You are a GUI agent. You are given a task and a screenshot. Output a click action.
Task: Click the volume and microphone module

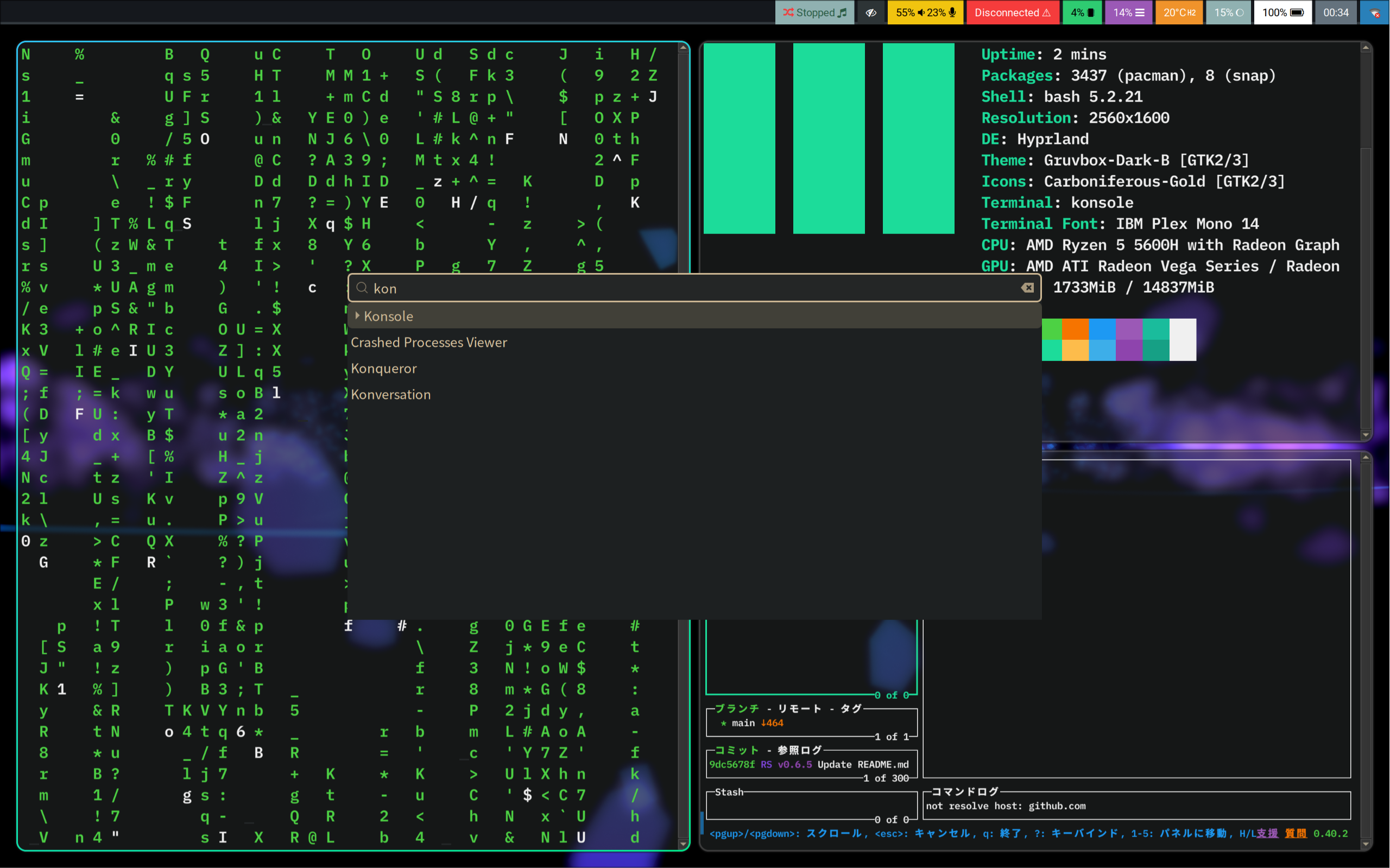pos(925,12)
